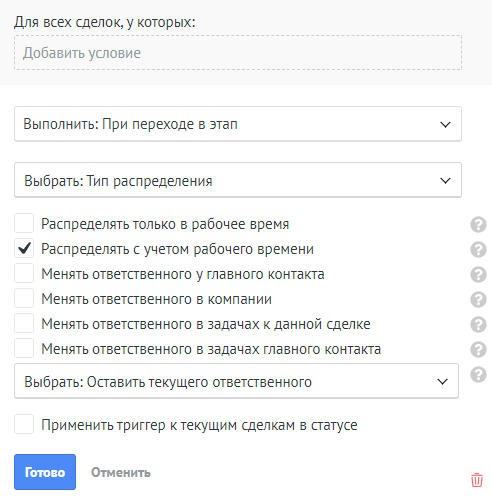The height and width of the screenshot is (496, 492).
Task: Click help icon for main contact responsible
Action: click(x=478, y=274)
